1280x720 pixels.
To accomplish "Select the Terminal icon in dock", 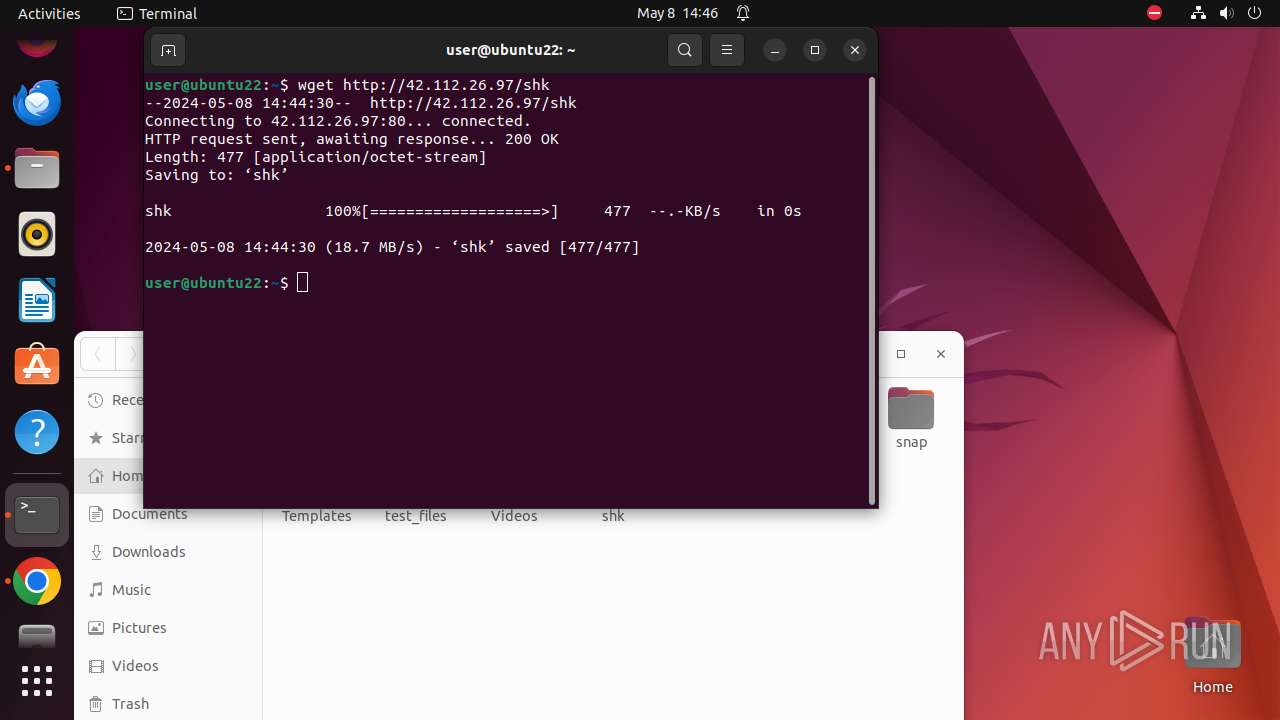I will point(37,515).
